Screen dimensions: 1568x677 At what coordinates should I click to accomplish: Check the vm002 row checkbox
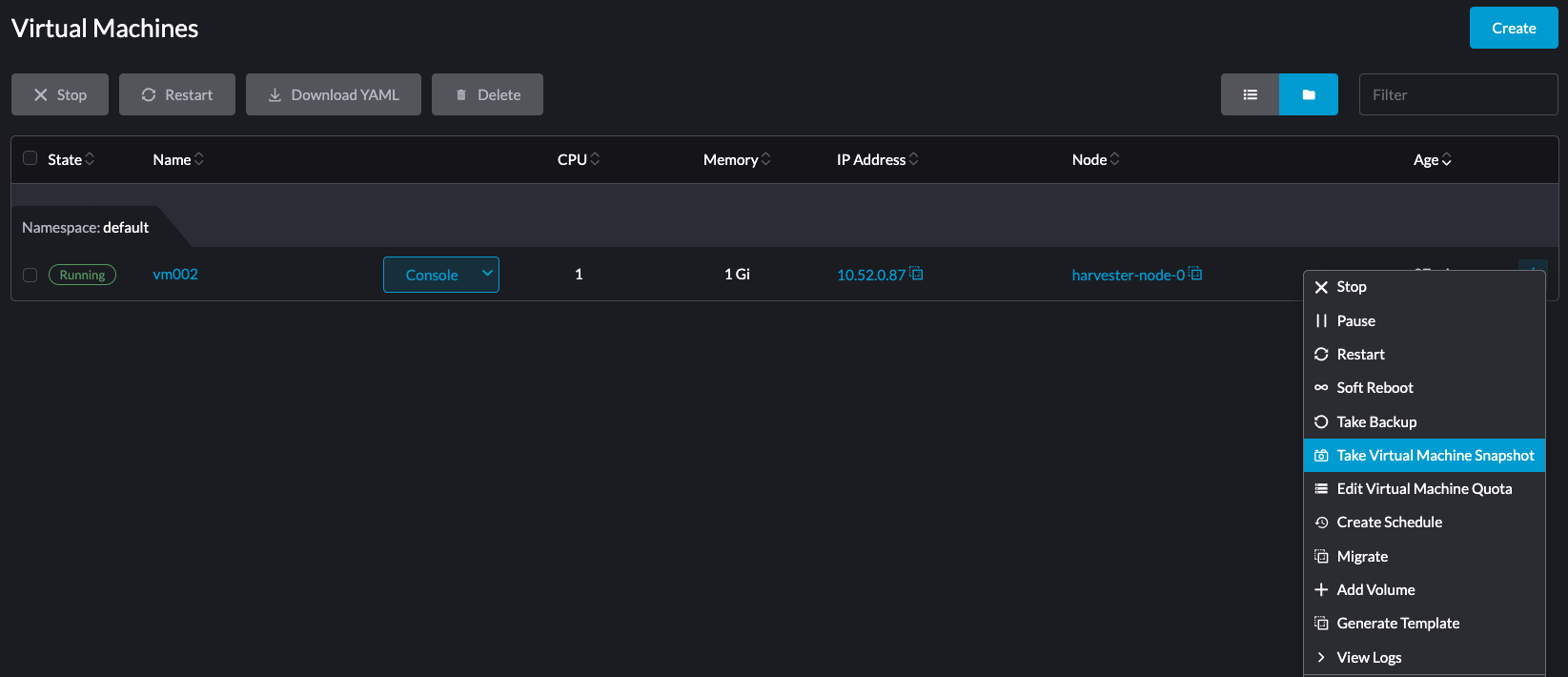(31, 275)
